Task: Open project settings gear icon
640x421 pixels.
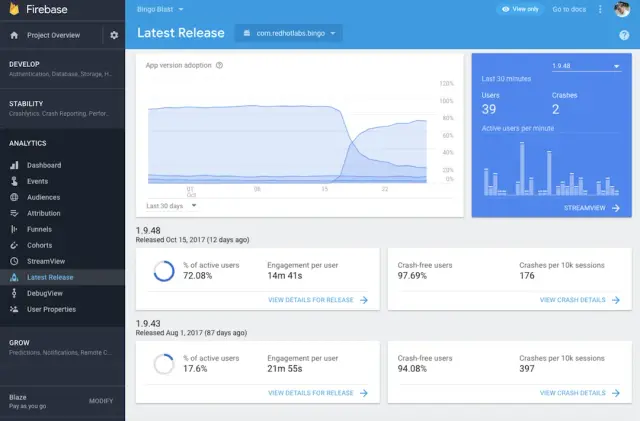Action: click(114, 35)
